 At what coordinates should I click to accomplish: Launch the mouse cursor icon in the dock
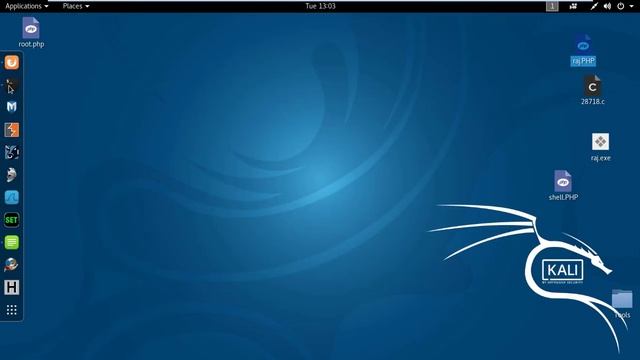[11, 86]
